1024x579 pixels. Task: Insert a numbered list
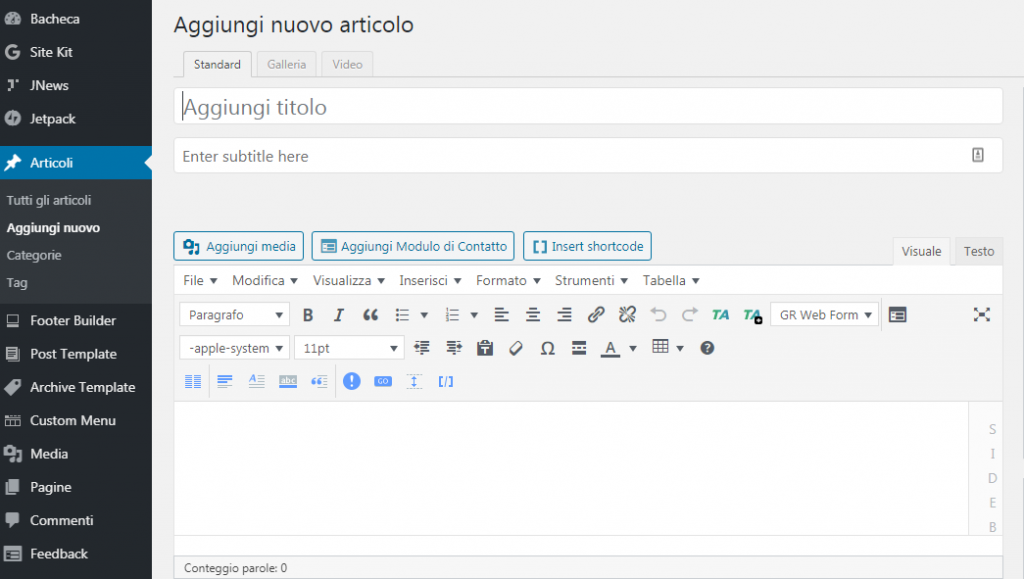tap(452, 315)
